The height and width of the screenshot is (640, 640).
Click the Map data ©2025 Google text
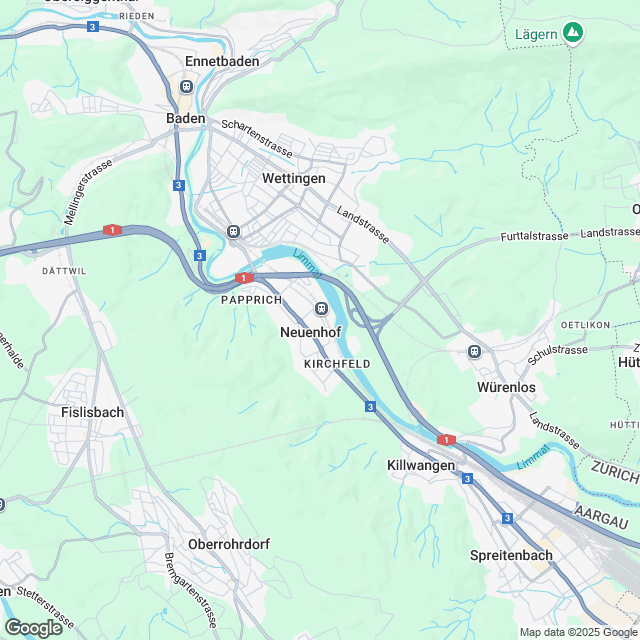point(579,633)
